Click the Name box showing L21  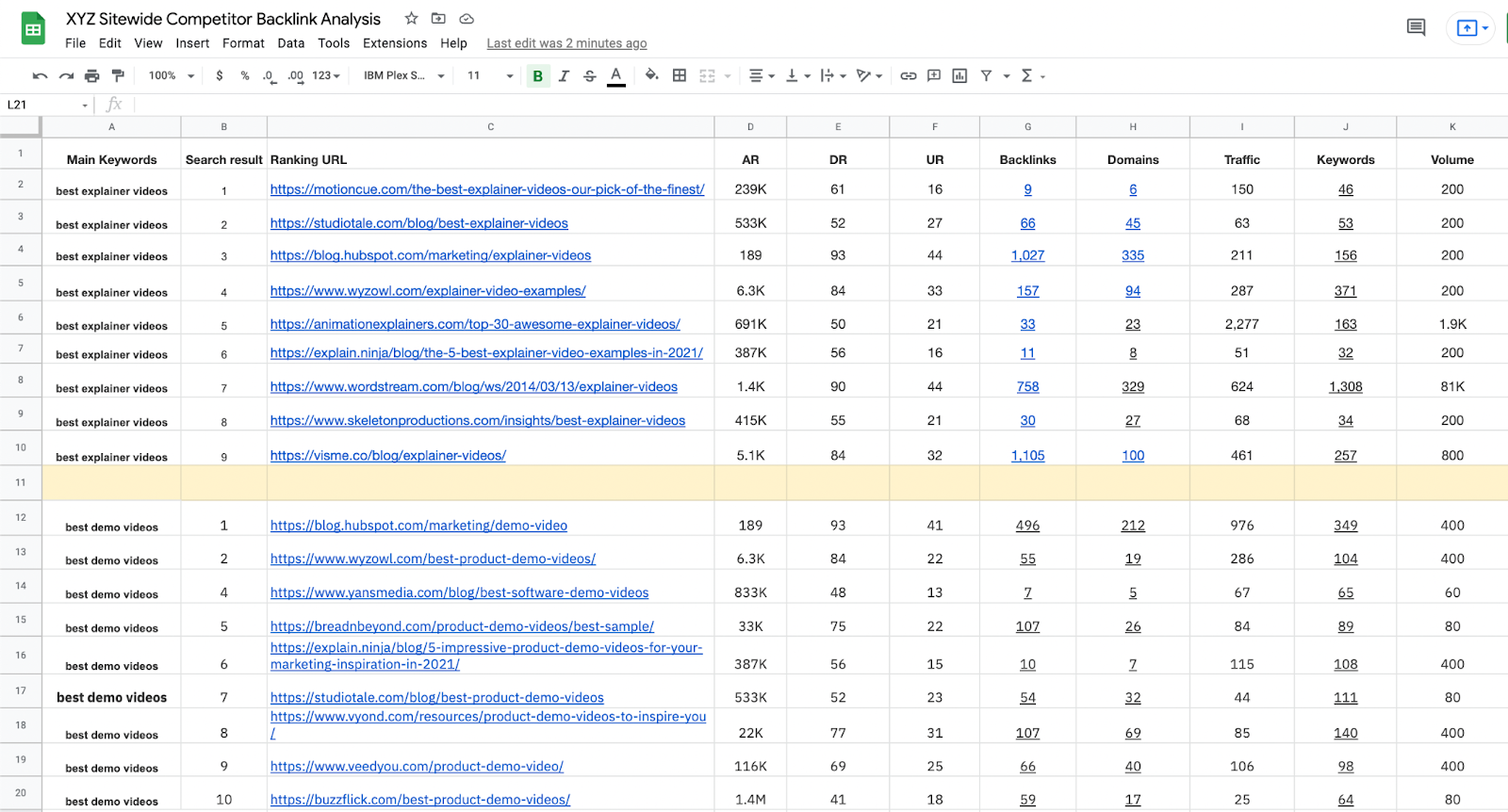47,105
